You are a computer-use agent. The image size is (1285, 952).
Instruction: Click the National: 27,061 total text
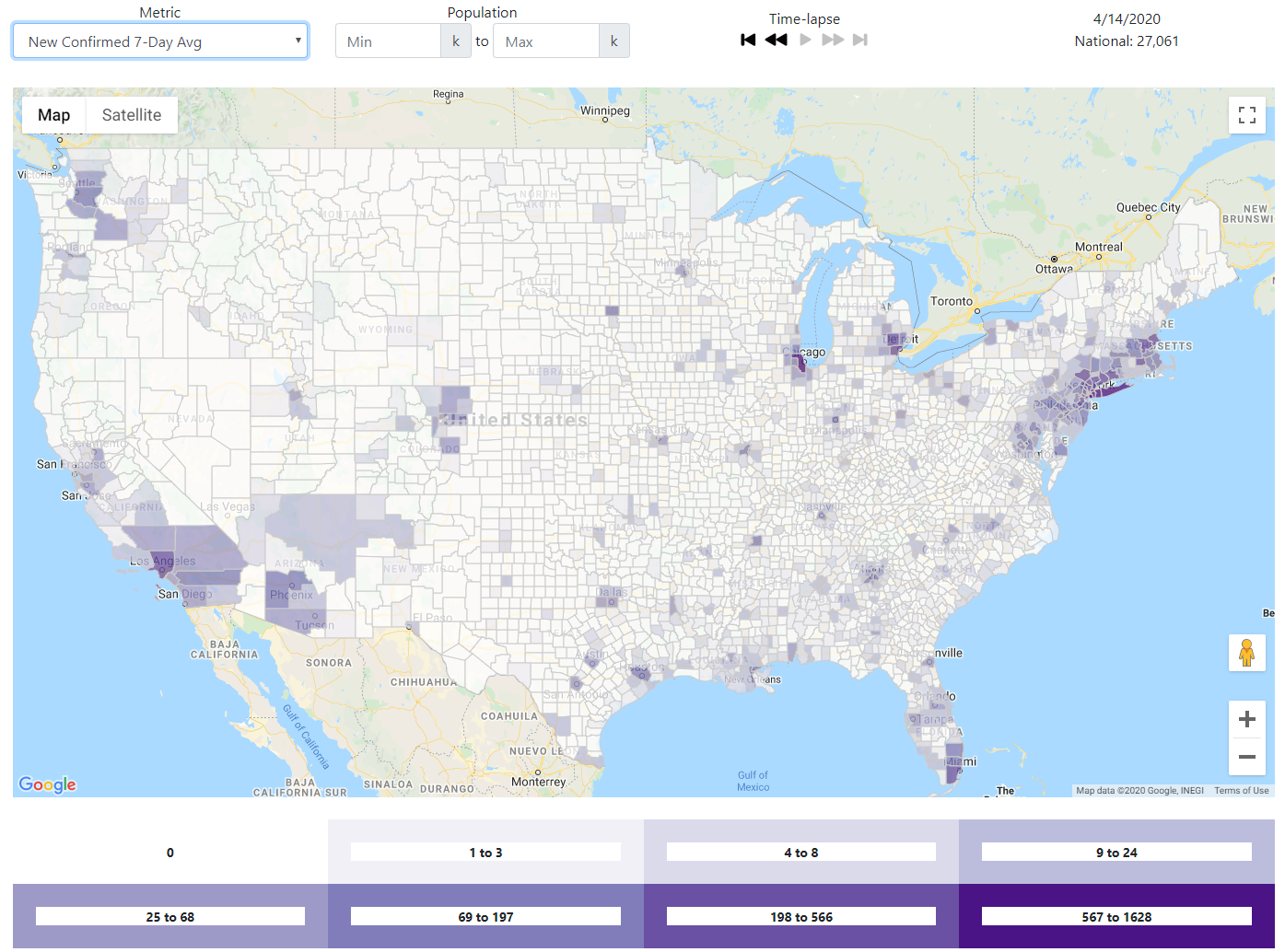click(1127, 41)
